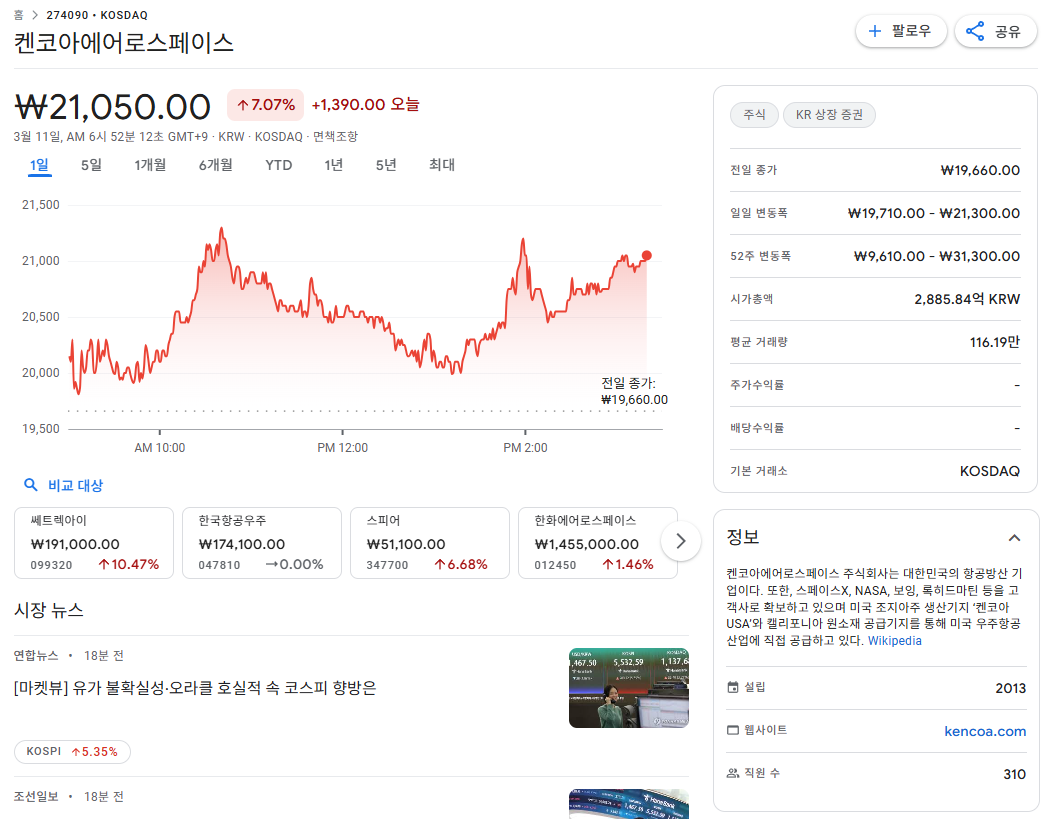Go to 홈 breadcrumb link
The width and height of the screenshot is (1062, 819).
[19, 15]
